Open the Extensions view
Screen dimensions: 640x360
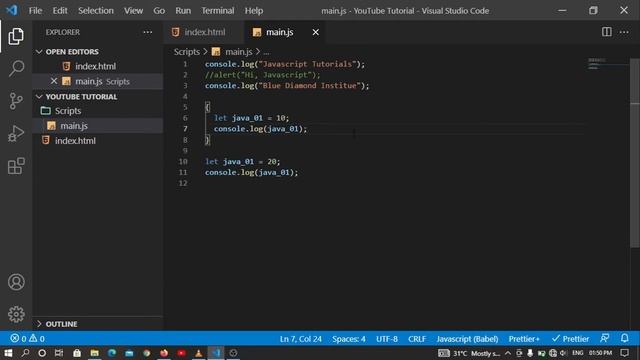coord(16,166)
